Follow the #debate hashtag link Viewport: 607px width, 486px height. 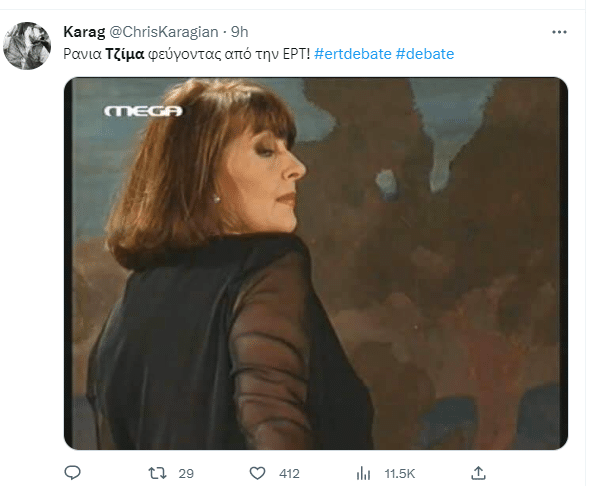tap(425, 54)
